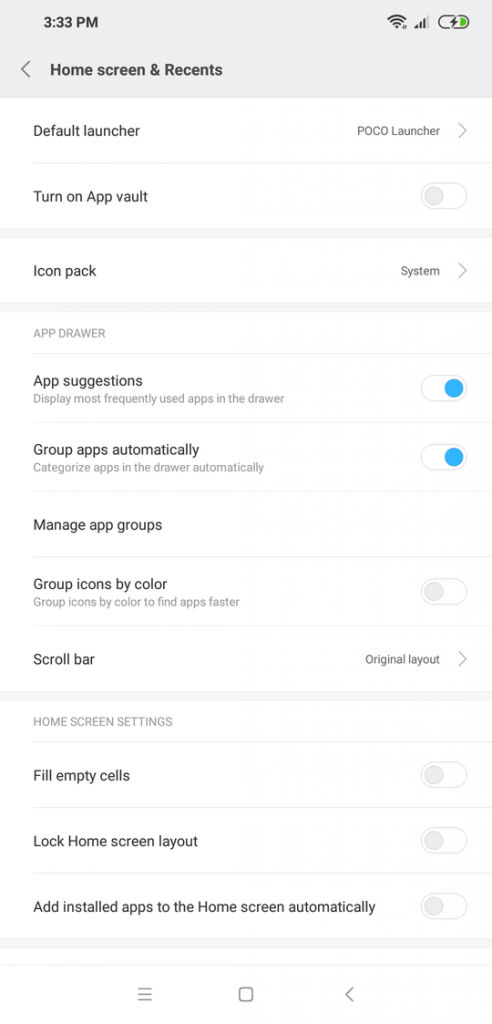Tap the back navigation icon at the bottom
Viewport: 492px width, 1024px height.
[349, 994]
